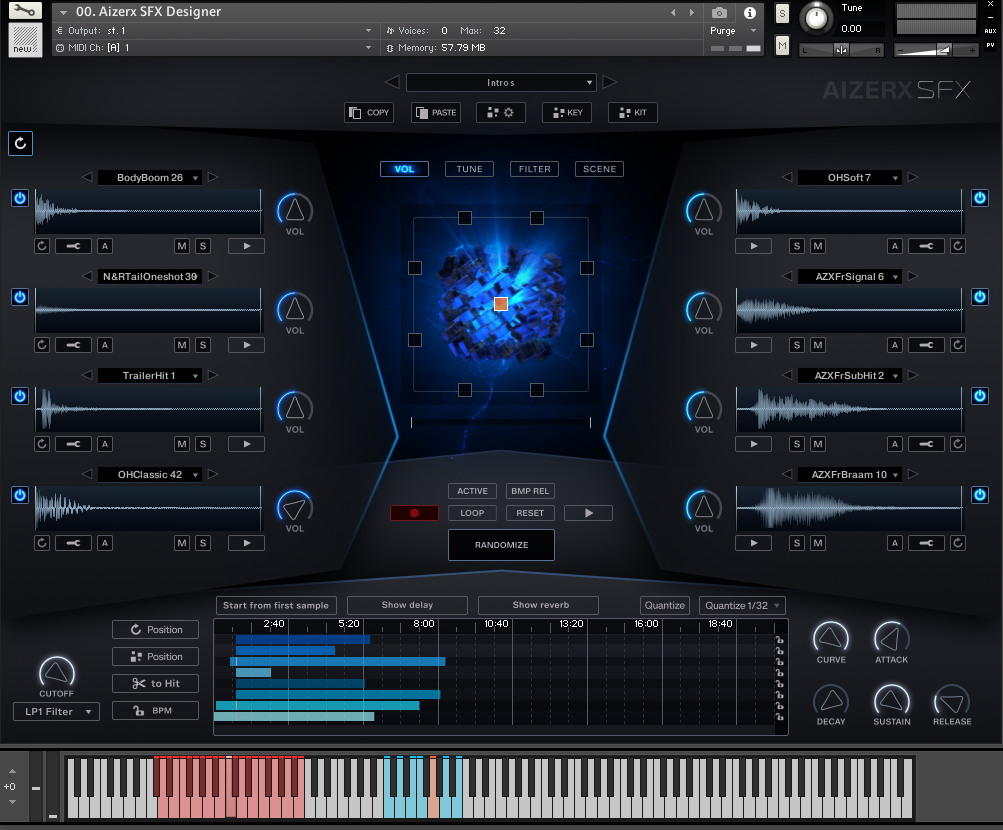
Task: Click the red record button
Action: point(414,513)
